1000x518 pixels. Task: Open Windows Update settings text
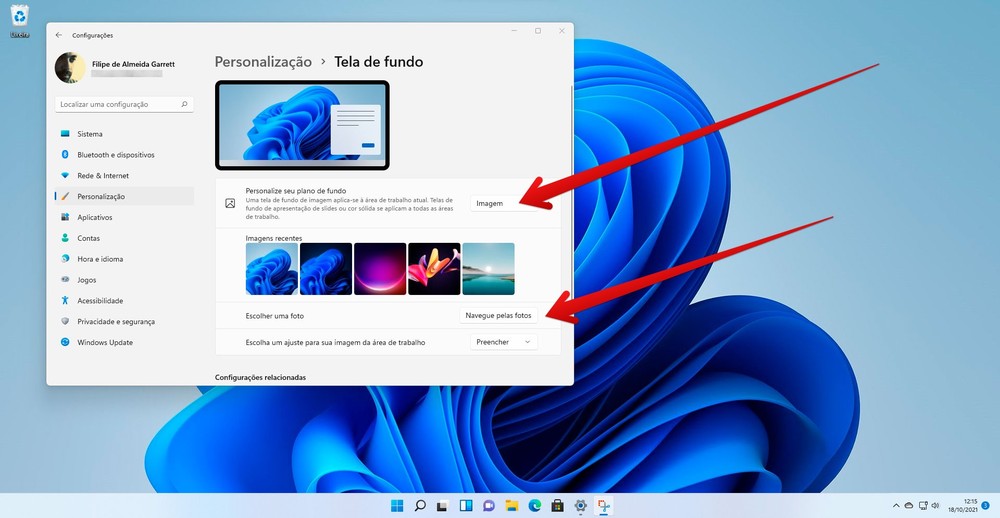coord(105,343)
